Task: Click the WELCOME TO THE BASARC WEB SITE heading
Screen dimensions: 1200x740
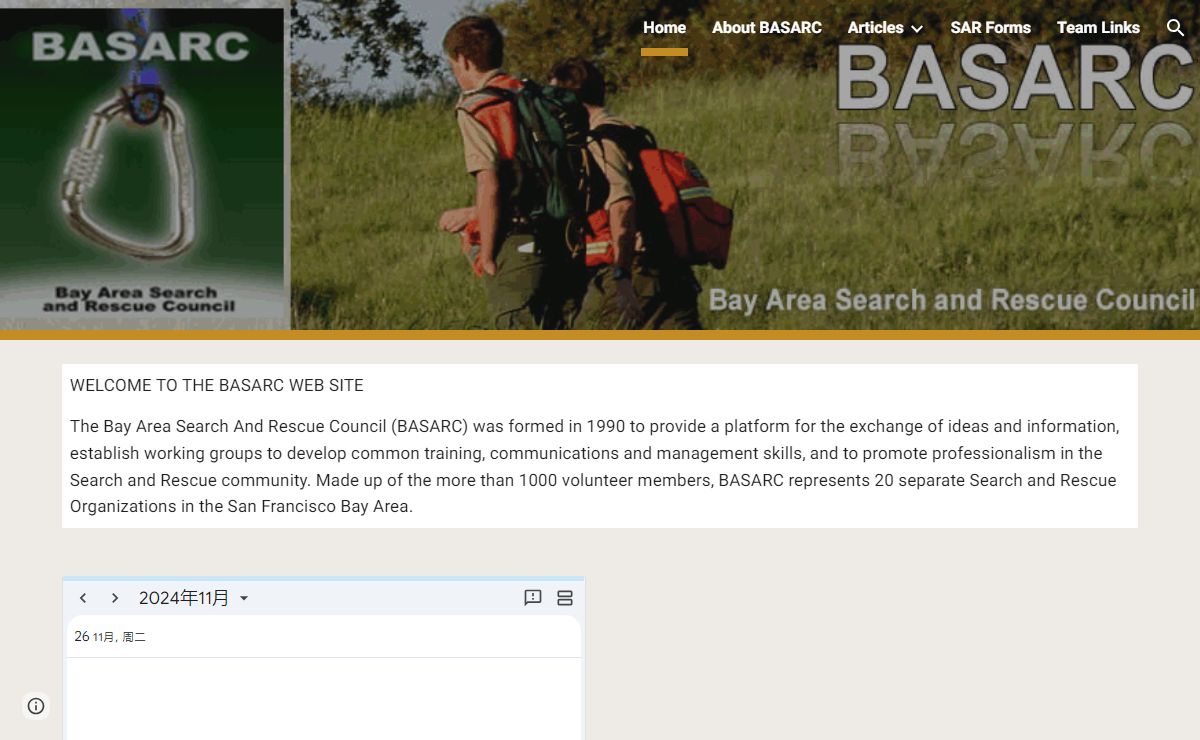Action: 217,386
